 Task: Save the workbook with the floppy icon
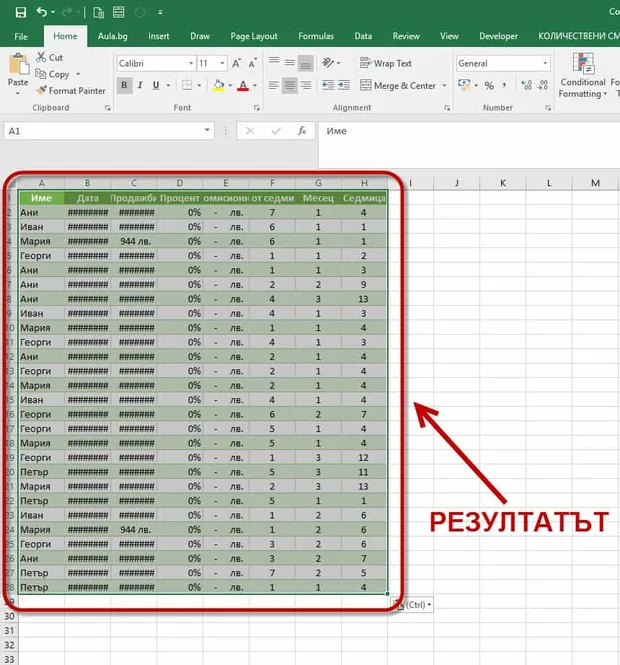coord(20,12)
